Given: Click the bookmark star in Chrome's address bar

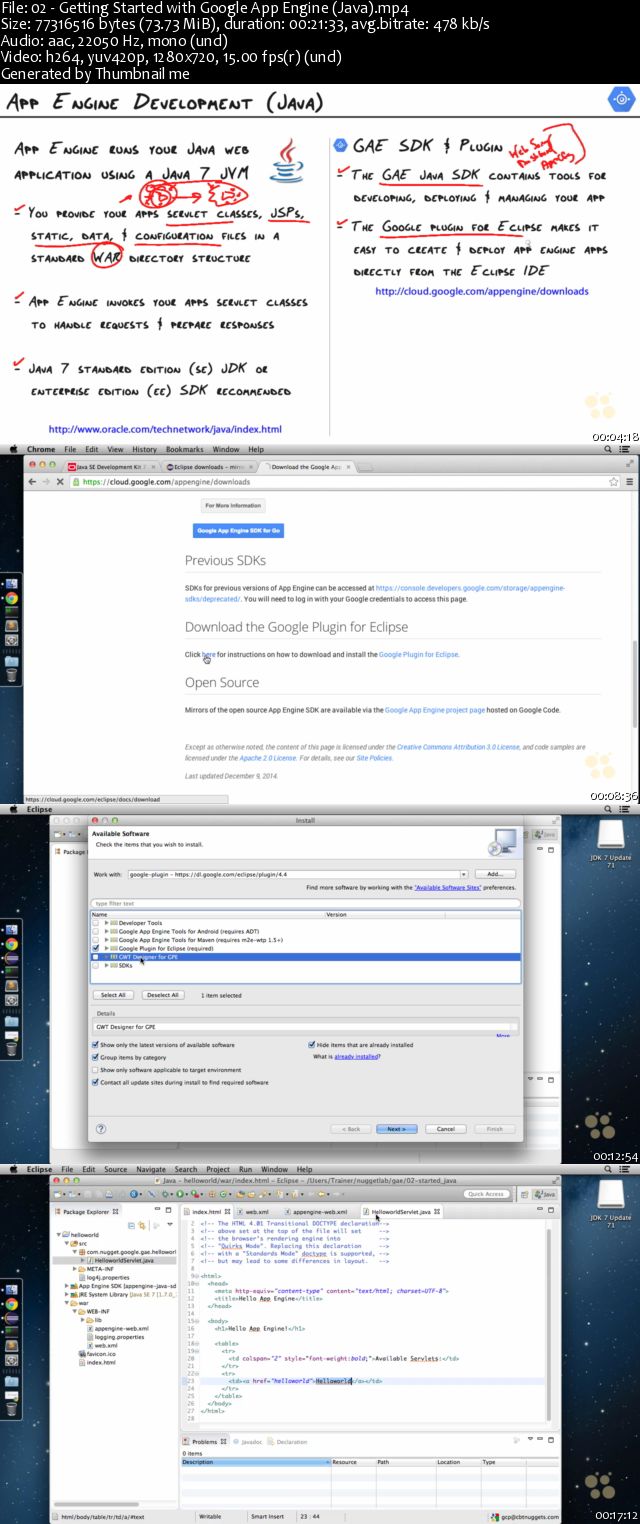Looking at the screenshot, I should tap(613, 482).
